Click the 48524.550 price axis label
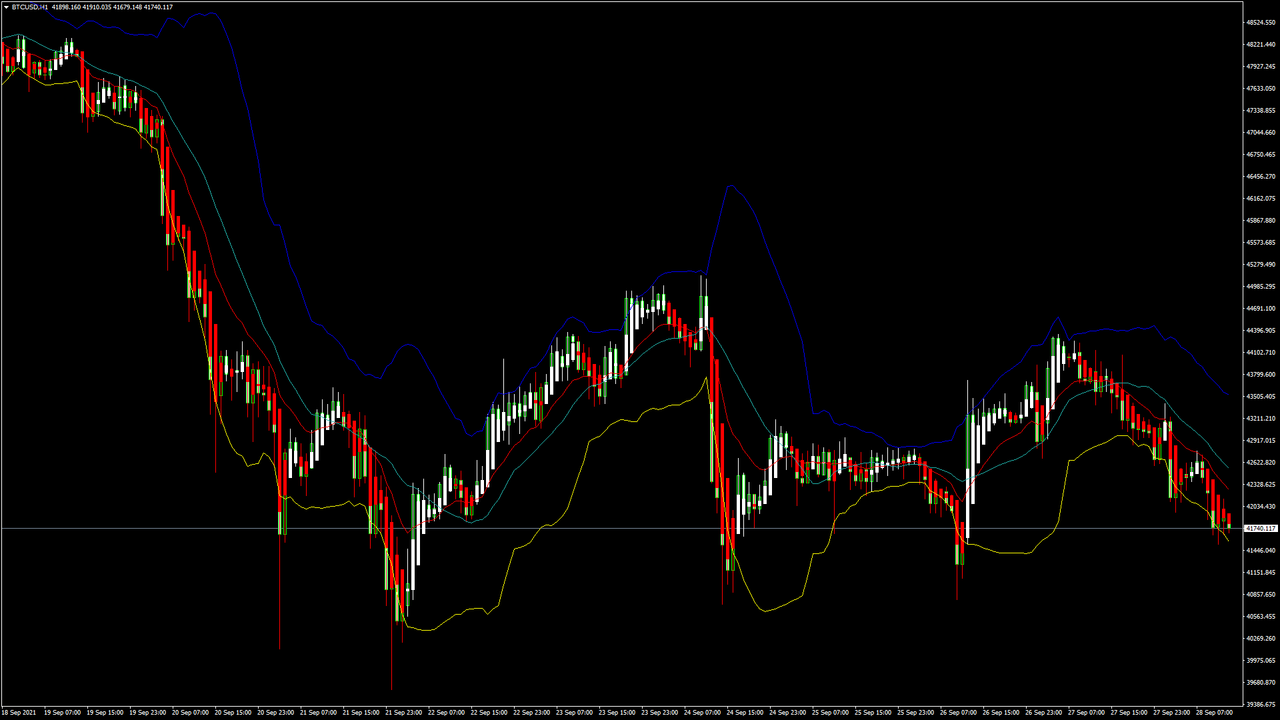The height and width of the screenshot is (720, 1280). coord(1260,22)
